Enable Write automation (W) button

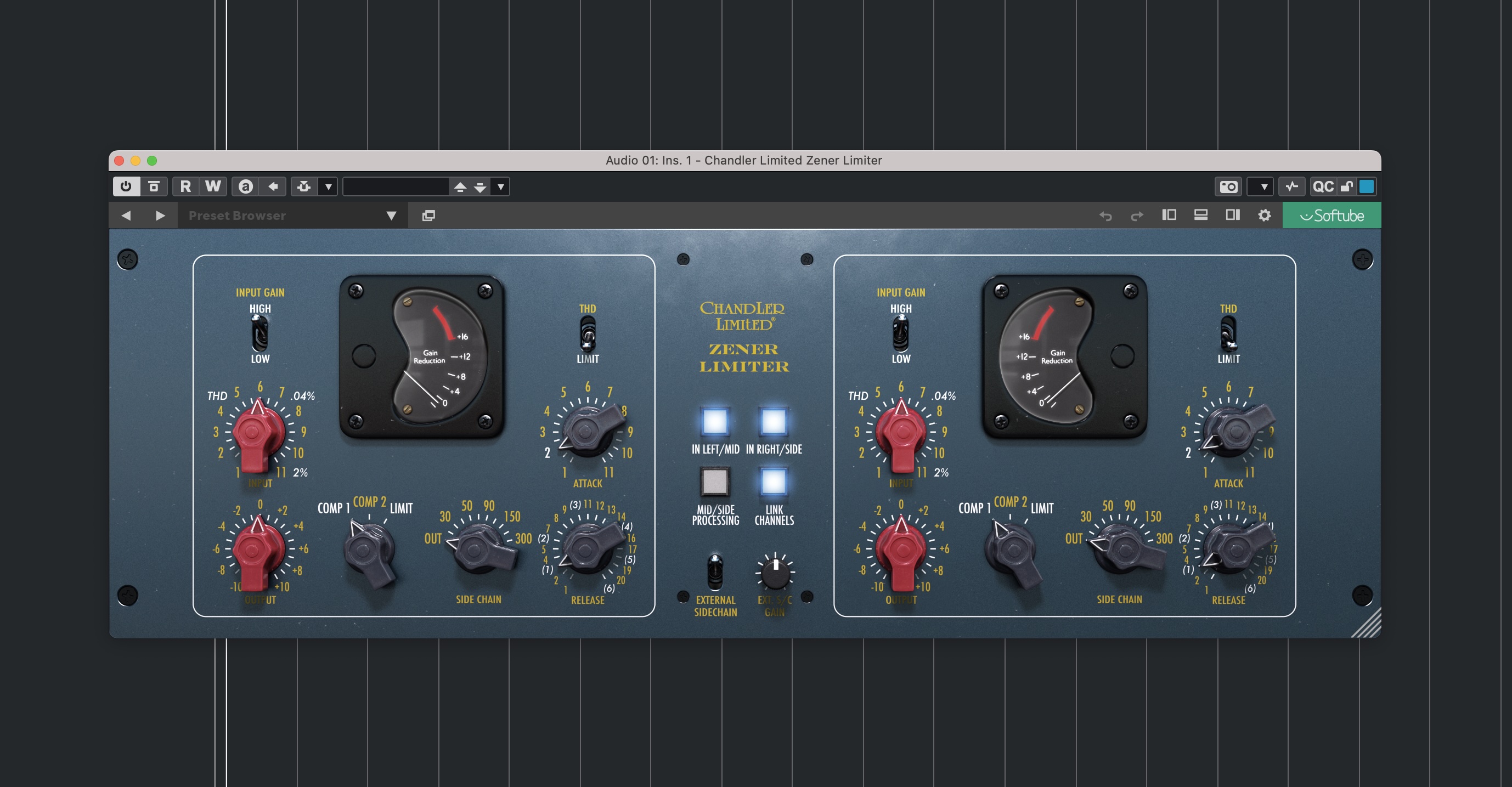[x=212, y=186]
